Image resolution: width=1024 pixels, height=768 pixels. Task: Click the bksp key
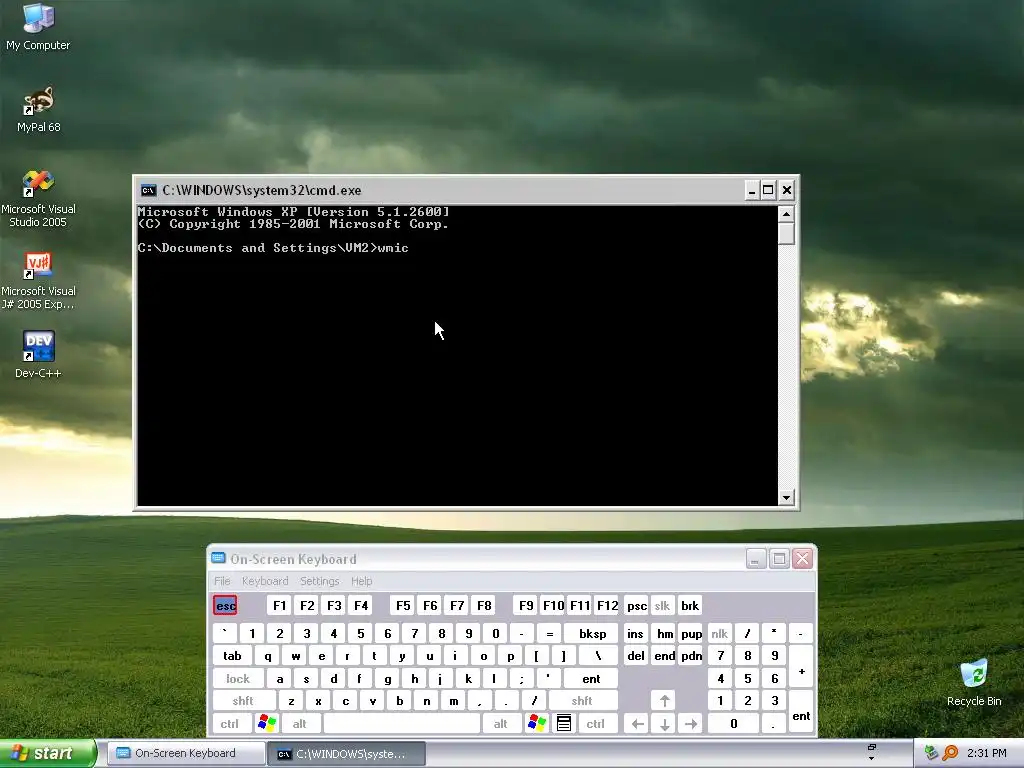(x=592, y=633)
